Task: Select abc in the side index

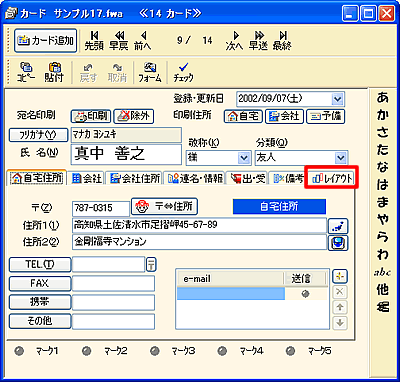Action: click(x=382, y=272)
